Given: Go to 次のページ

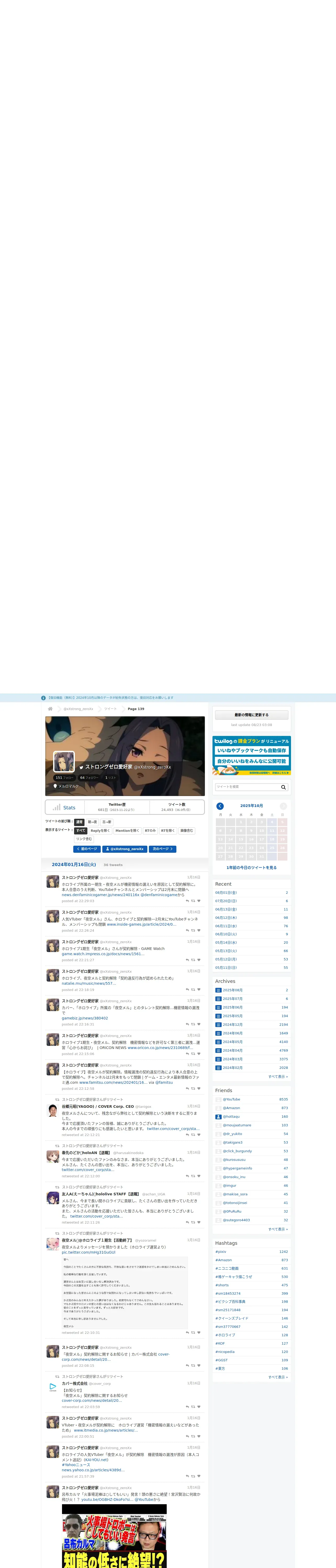Looking at the screenshot, I should pyautogui.click(x=163, y=849).
